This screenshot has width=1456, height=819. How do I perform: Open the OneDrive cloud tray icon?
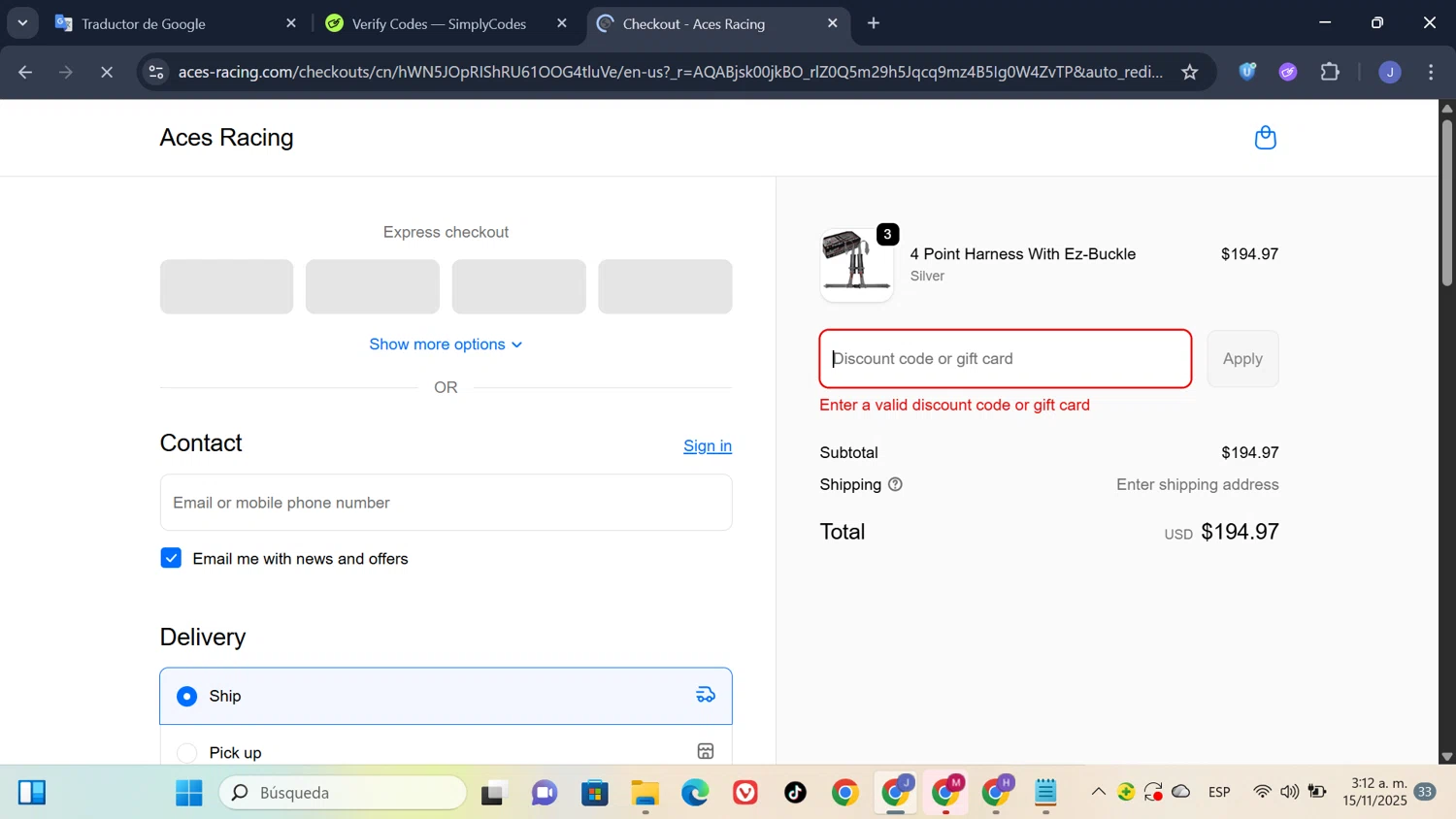tap(1181, 793)
